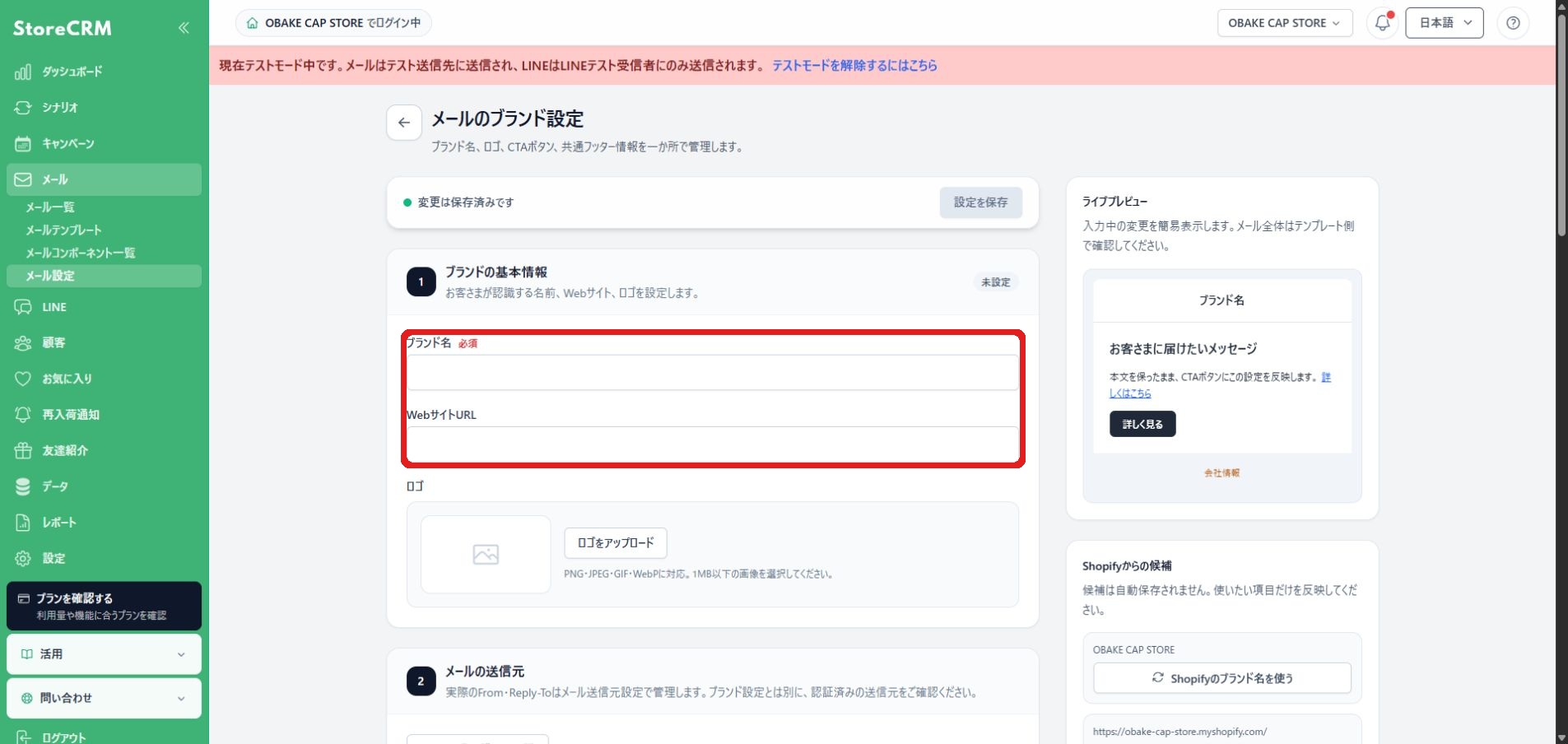Screen dimensions: 1568x744
Task: Click the ライブプレビュー heading
Action: pyautogui.click(x=1114, y=202)
